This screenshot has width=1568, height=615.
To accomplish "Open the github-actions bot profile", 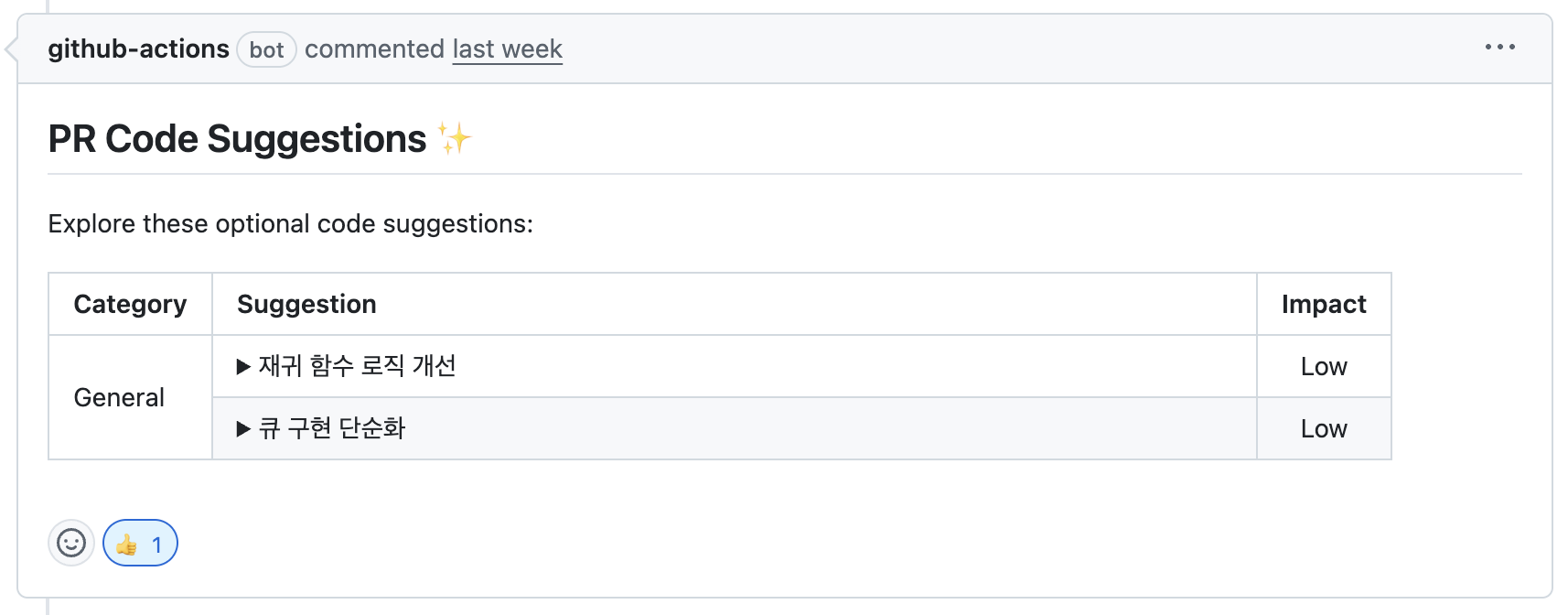I will [138, 49].
